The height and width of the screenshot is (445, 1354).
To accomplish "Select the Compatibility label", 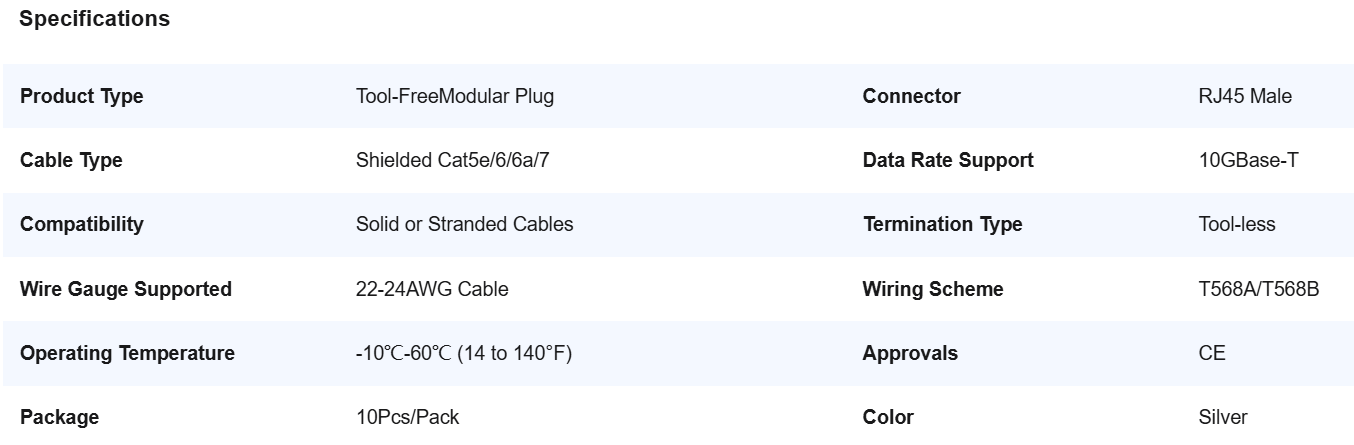I will [82, 225].
